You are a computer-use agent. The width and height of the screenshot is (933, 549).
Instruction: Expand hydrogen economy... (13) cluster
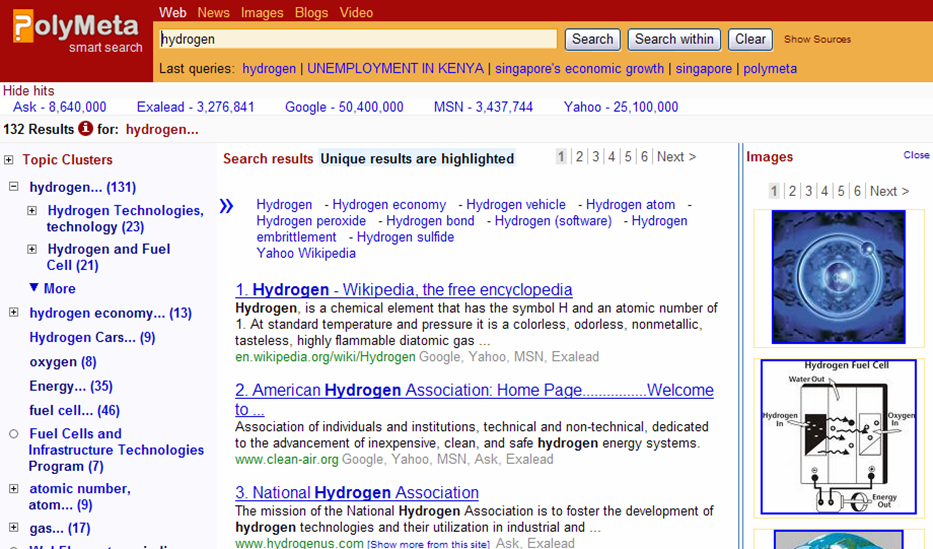[14, 312]
